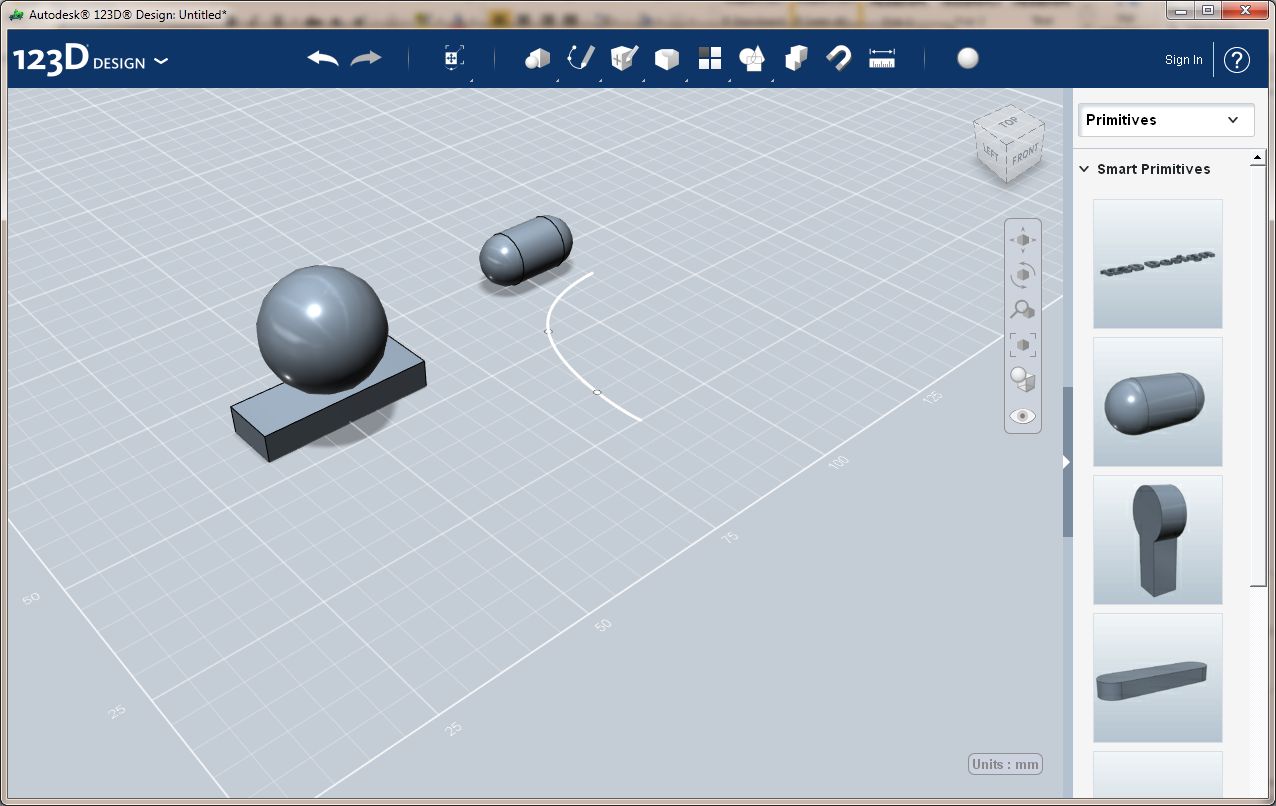Toggle the fit-to-view navigation icon
The width and height of the screenshot is (1276, 806).
pos(1022,345)
